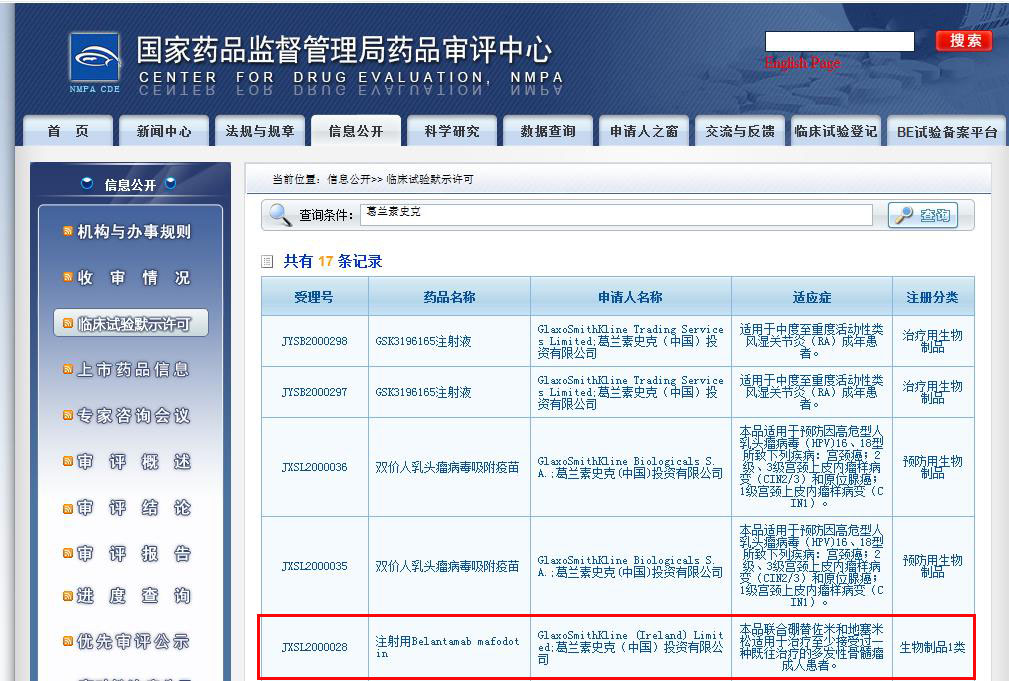The width and height of the screenshot is (1009, 681).
Task: Click the records list icon beside 共有17条记录
Action: click(x=267, y=262)
